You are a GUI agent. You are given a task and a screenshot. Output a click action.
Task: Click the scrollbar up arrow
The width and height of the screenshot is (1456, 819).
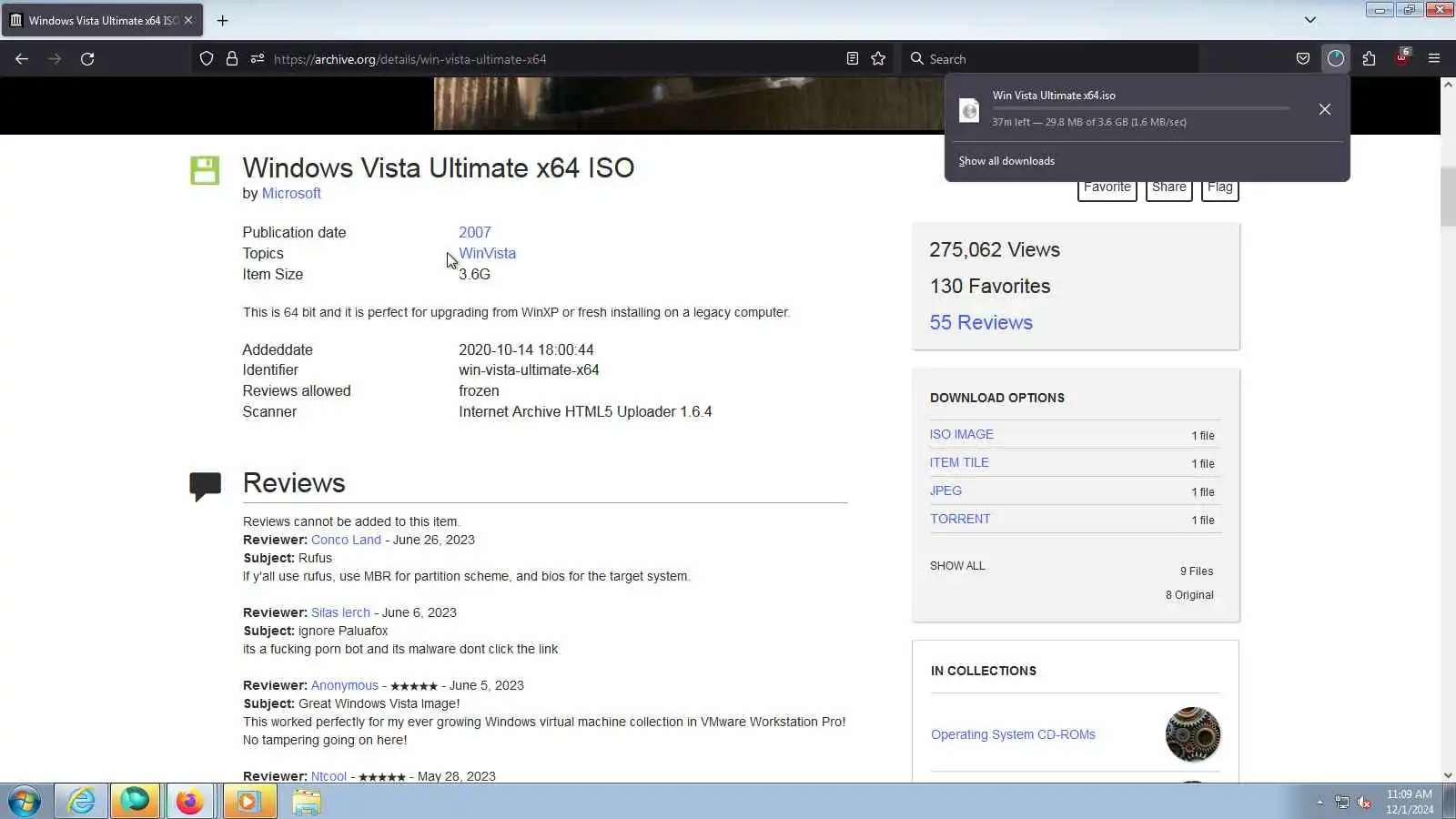coord(1448,85)
